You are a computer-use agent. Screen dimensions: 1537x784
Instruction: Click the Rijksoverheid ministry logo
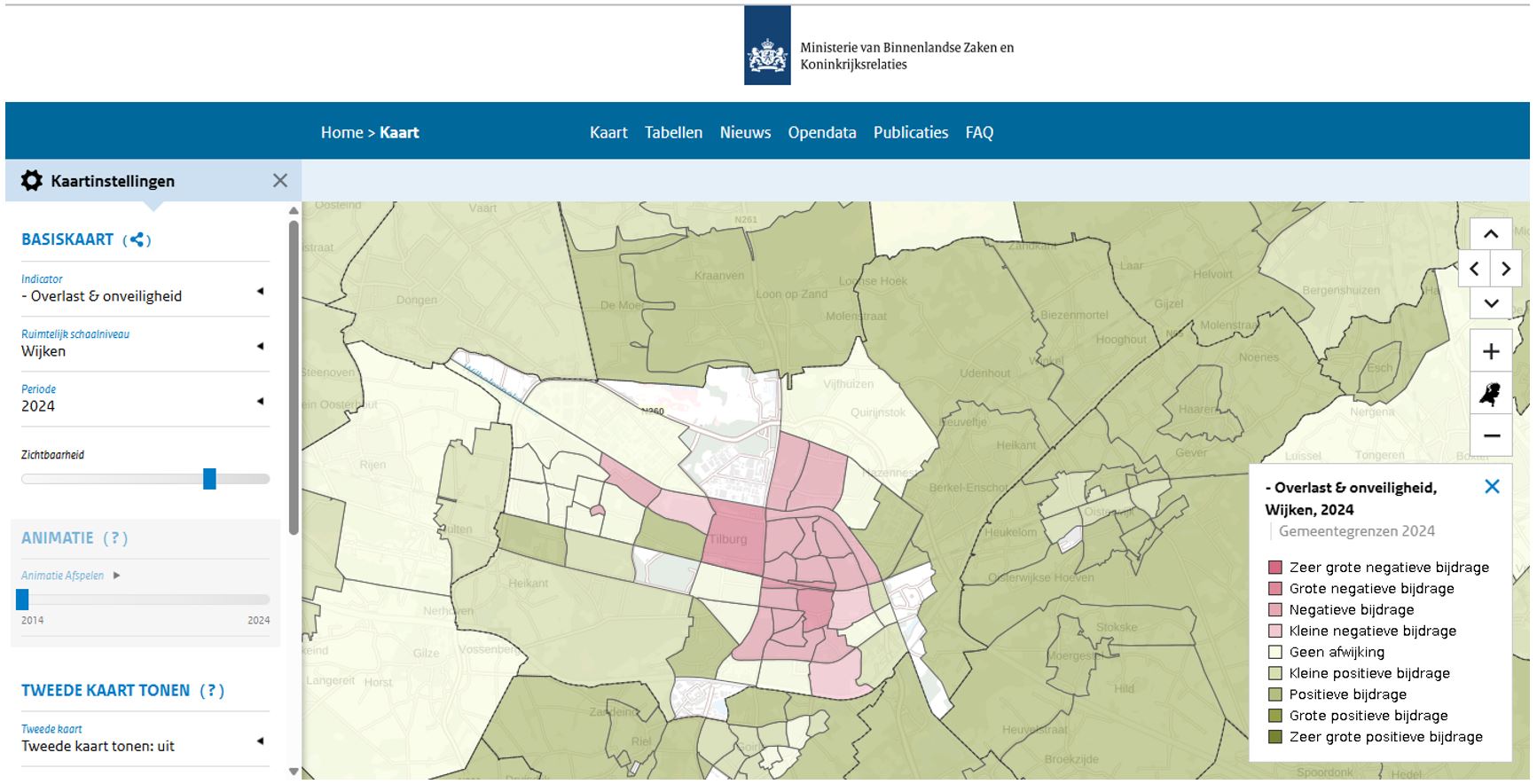pos(767,45)
